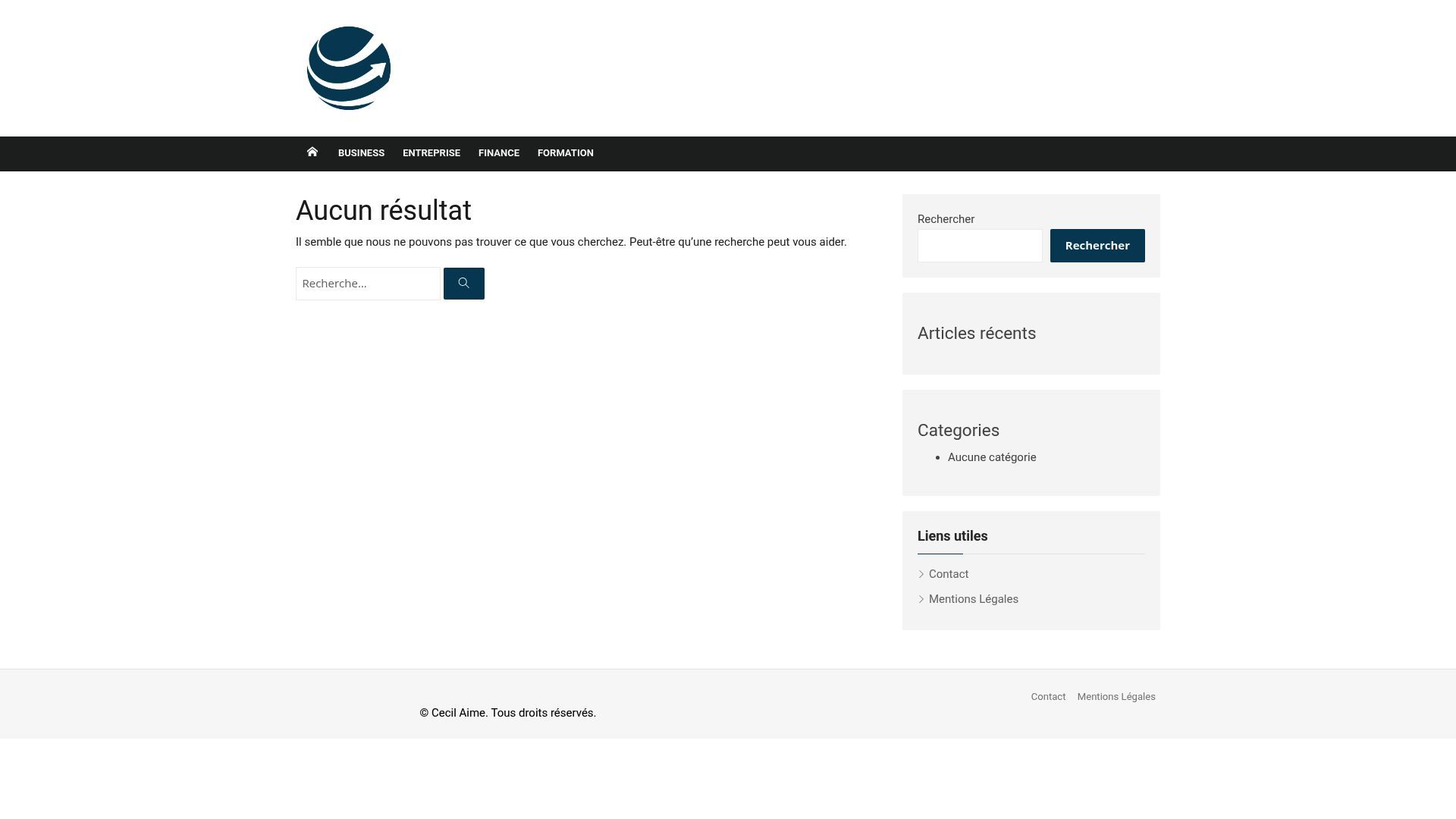Select the FORMATION menu item
The height and width of the screenshot is (819, 1456).
(566, 153)
